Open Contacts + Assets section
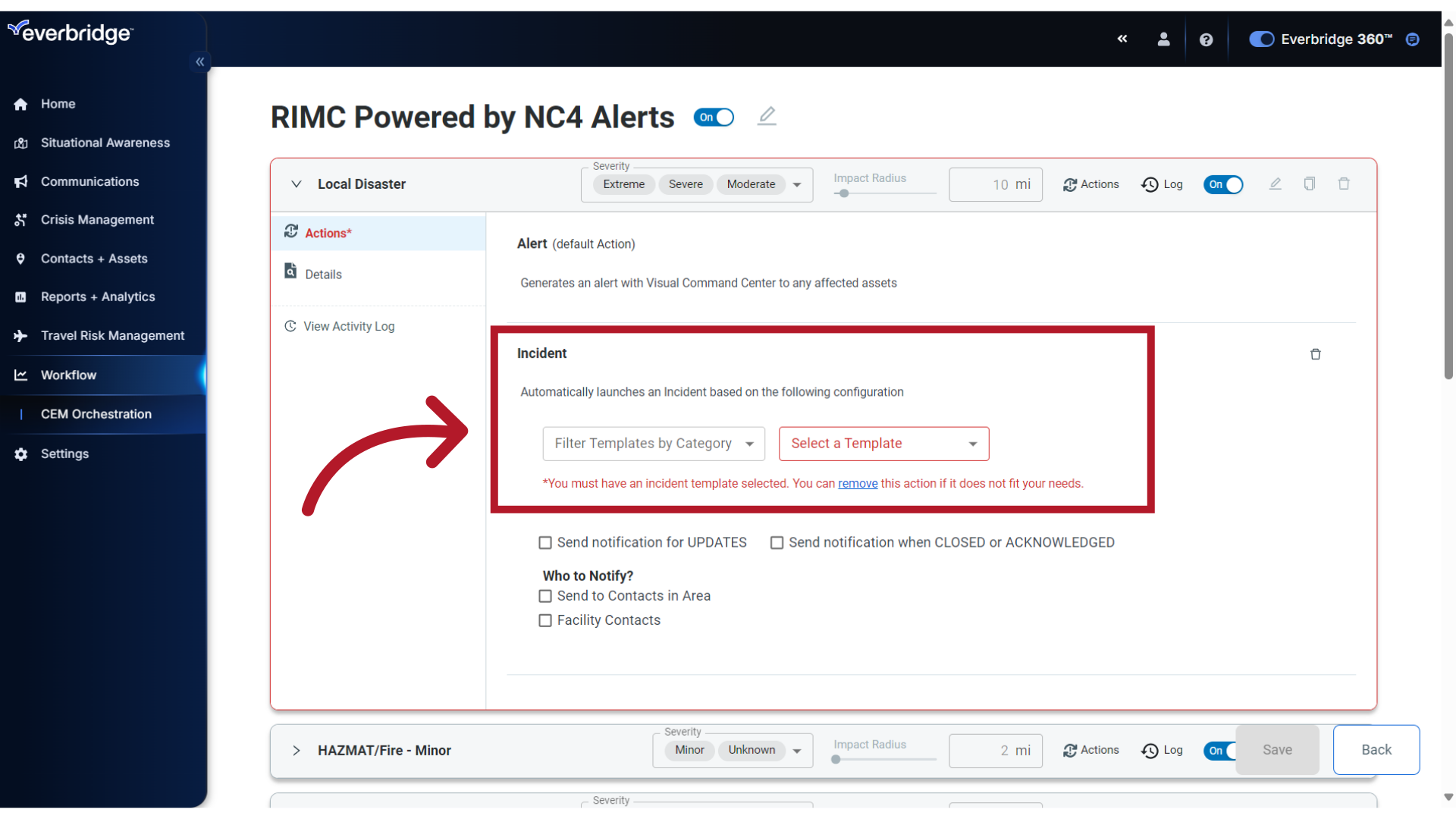This screenshot has width=1456, height=819. 94,258
